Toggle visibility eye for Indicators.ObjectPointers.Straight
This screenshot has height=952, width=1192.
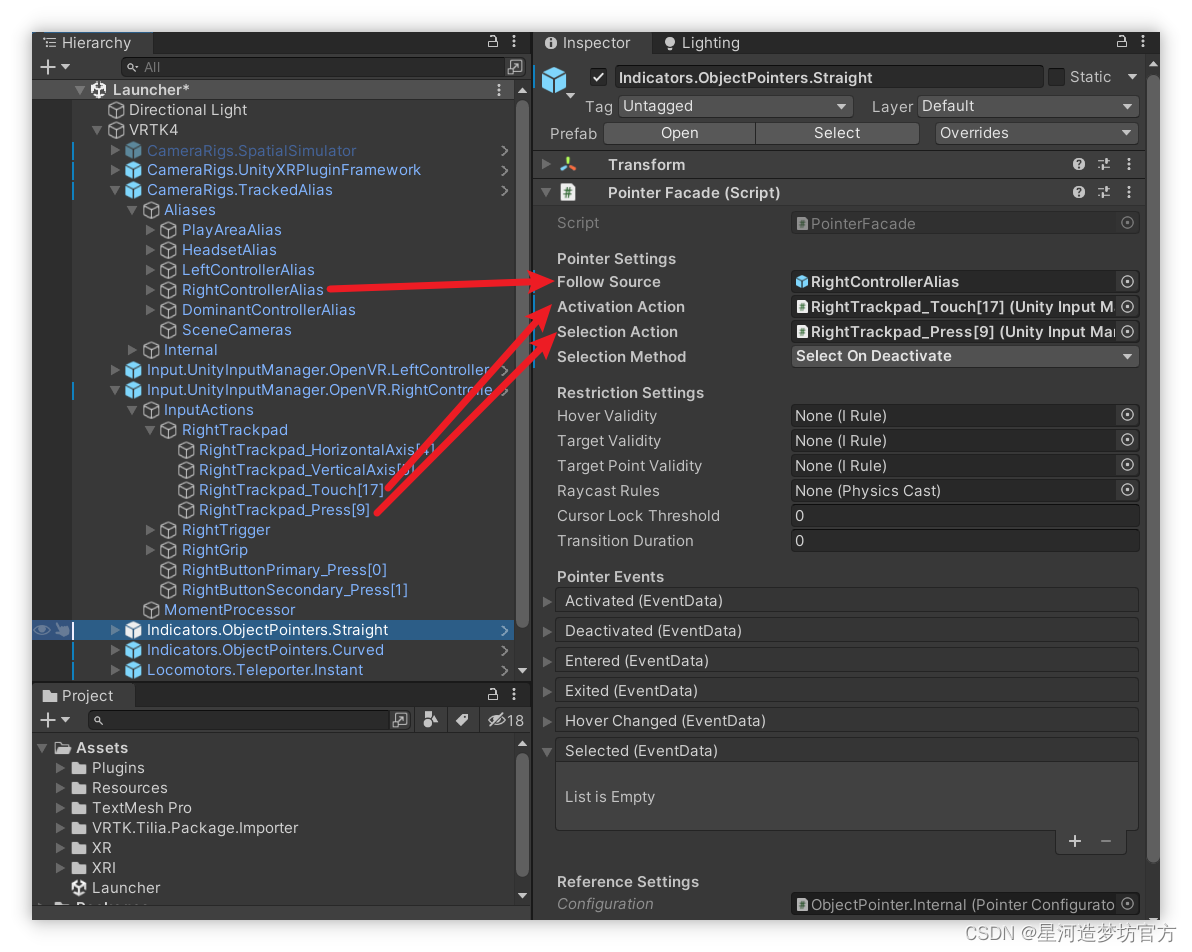(43, 630)
